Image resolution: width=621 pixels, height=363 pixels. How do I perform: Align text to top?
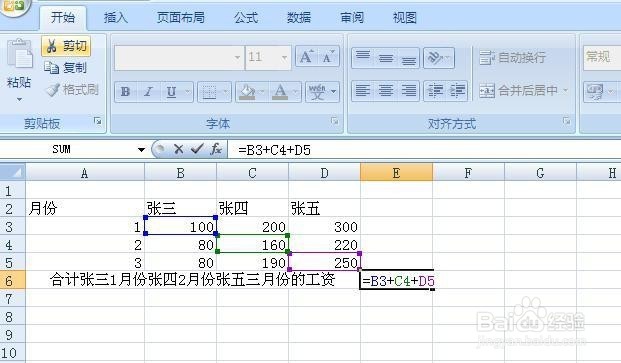363,58
